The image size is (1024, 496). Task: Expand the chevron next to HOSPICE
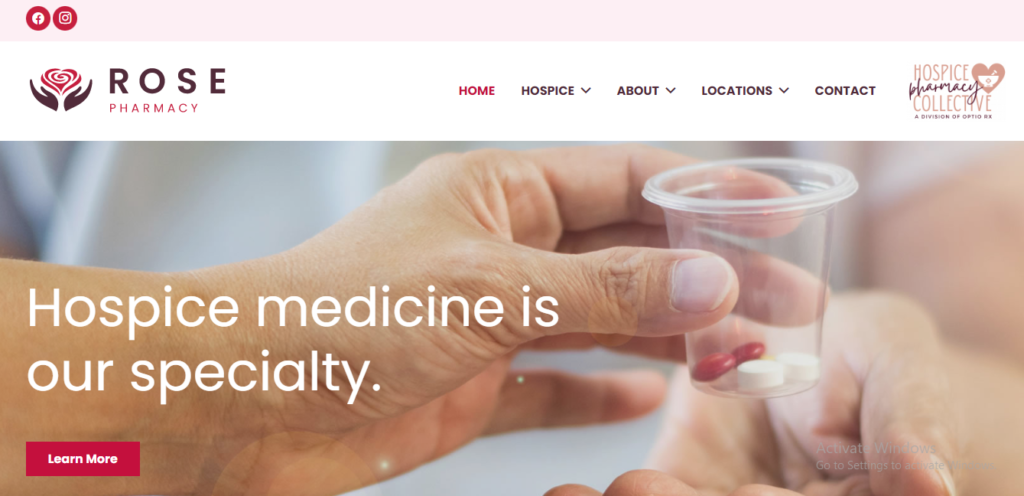pyautogui.click(x=586, y=91)
